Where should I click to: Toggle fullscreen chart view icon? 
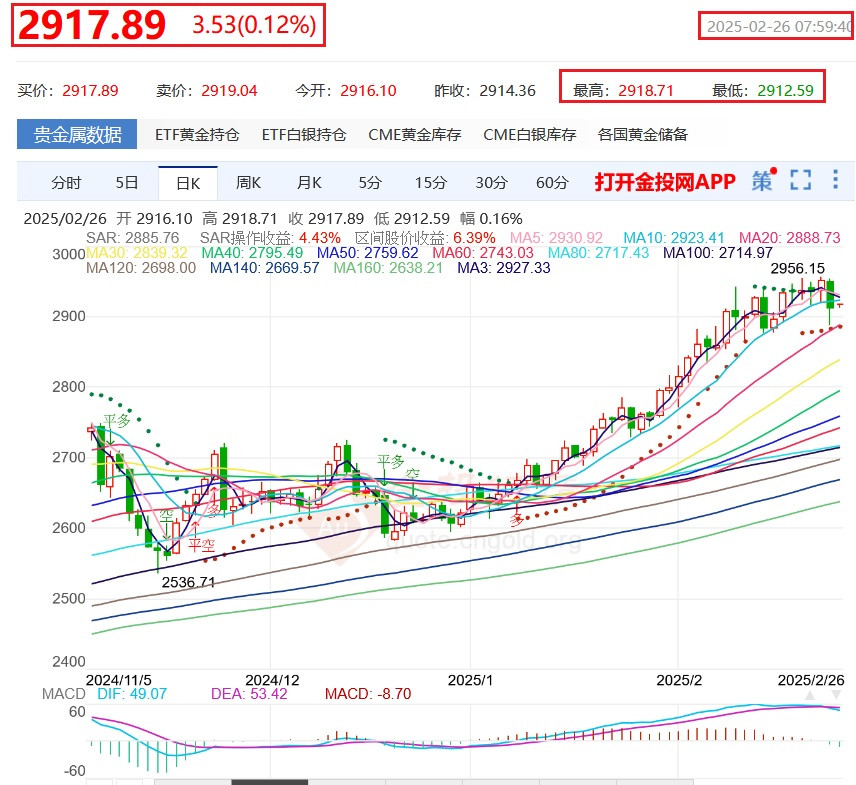[x=800, y=180]
